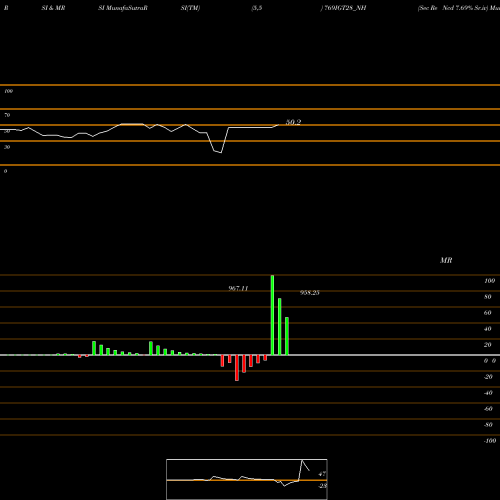500x500 pixels.
Task: Click the 7691GT28_NH symbol title text
Action: 345,8
